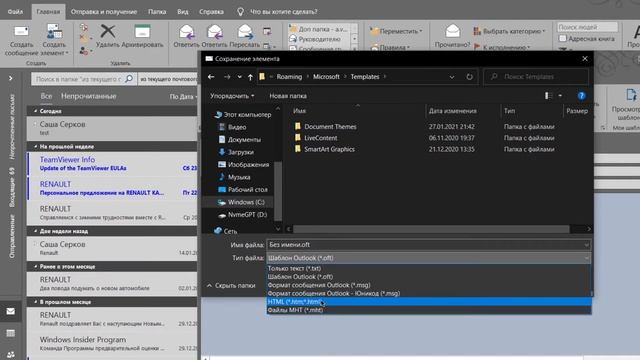Select Windows (C:) in navigation tree
The height and width of the screenshot is (360, 640).
241,202
